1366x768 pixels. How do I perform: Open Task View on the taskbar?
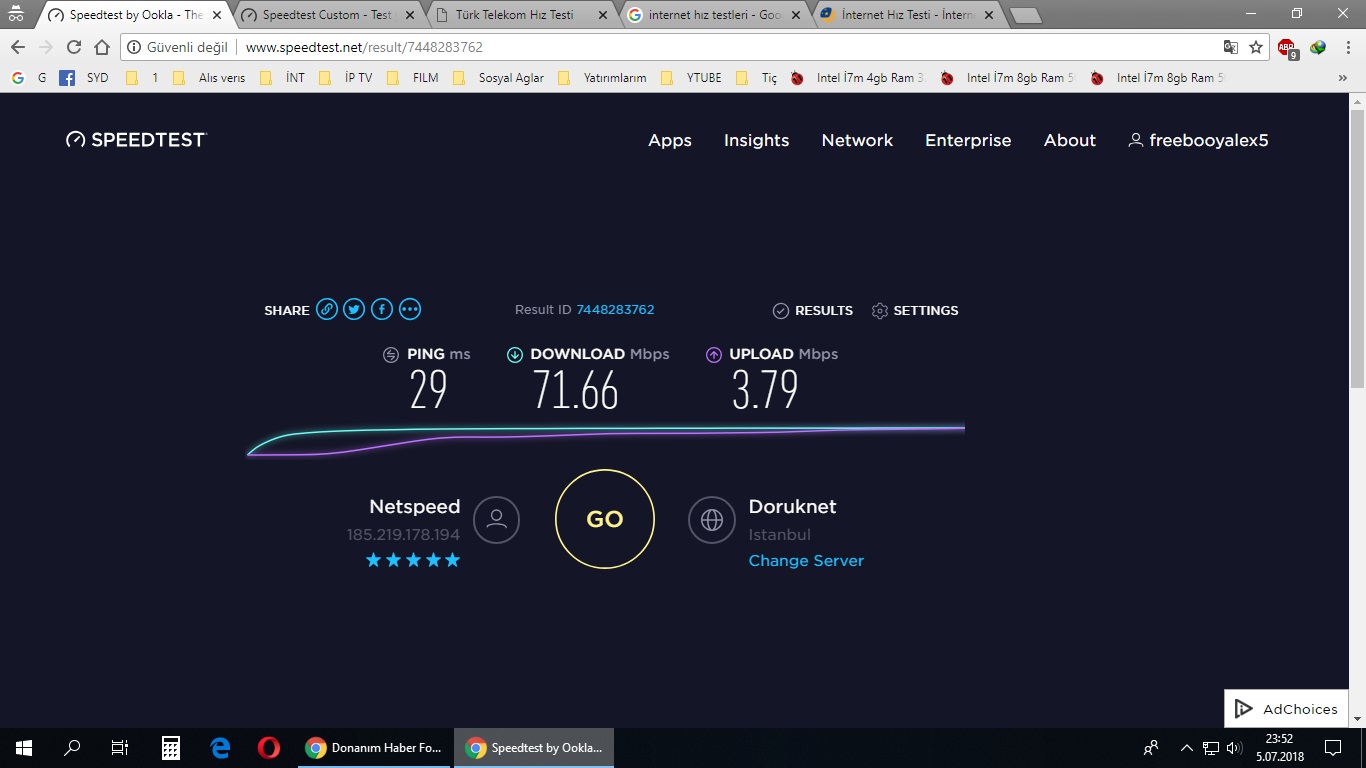(x=120, y=747)
